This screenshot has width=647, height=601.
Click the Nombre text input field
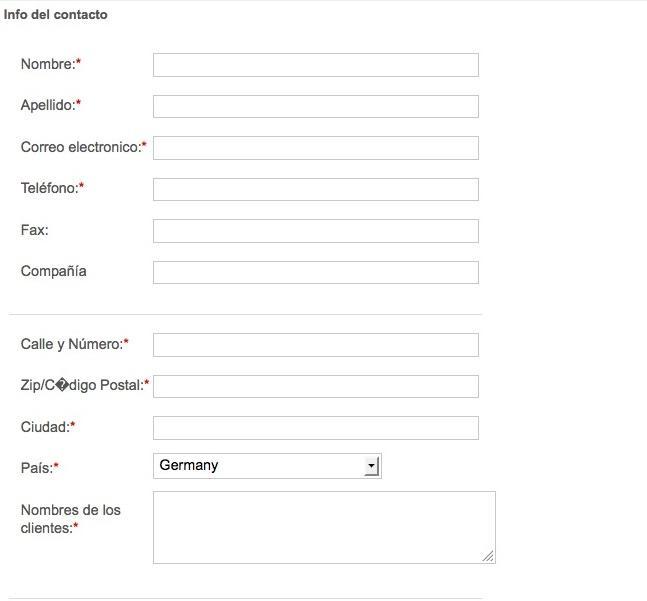[315, 65]
